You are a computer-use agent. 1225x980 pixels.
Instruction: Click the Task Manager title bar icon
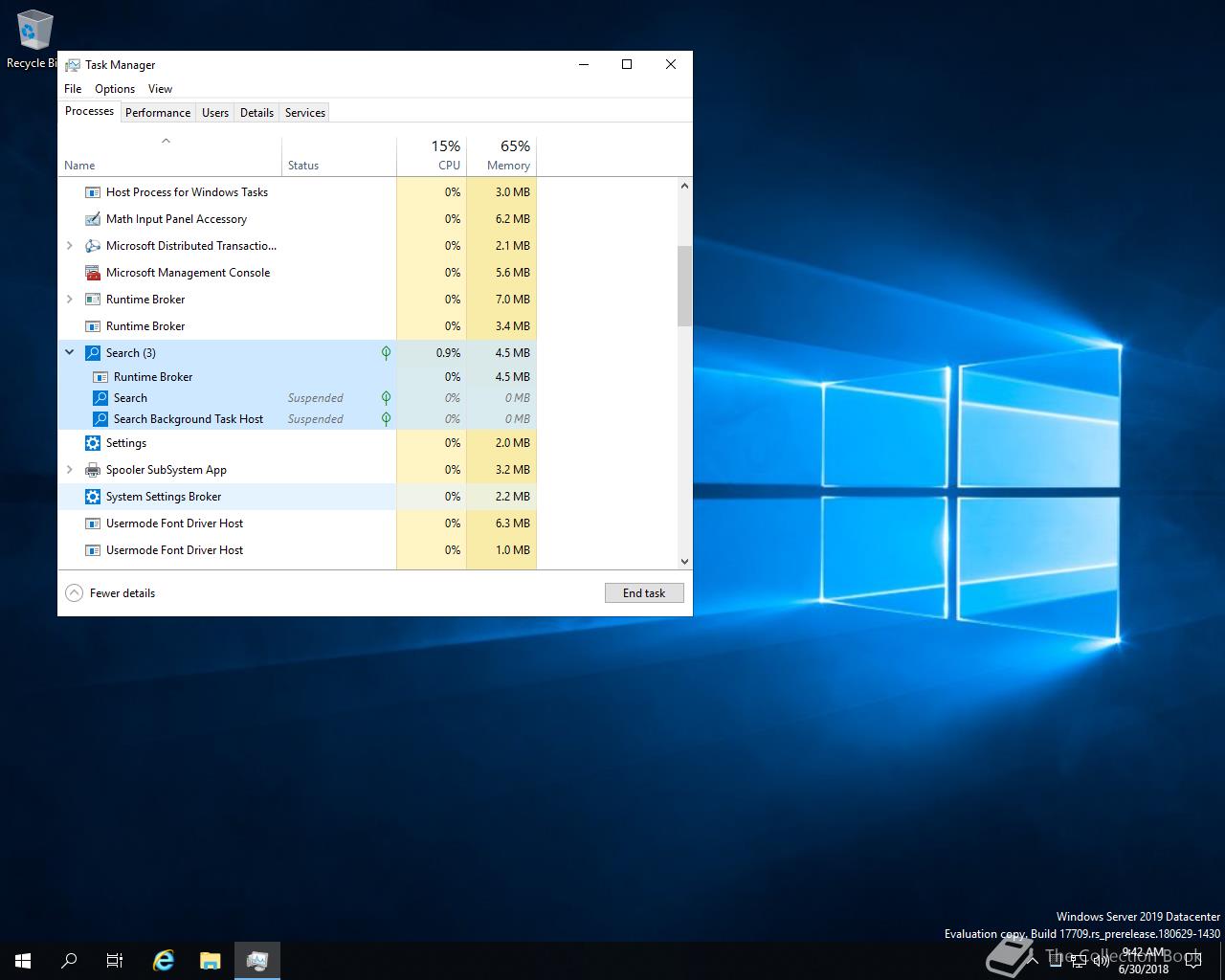pos(73,65)
